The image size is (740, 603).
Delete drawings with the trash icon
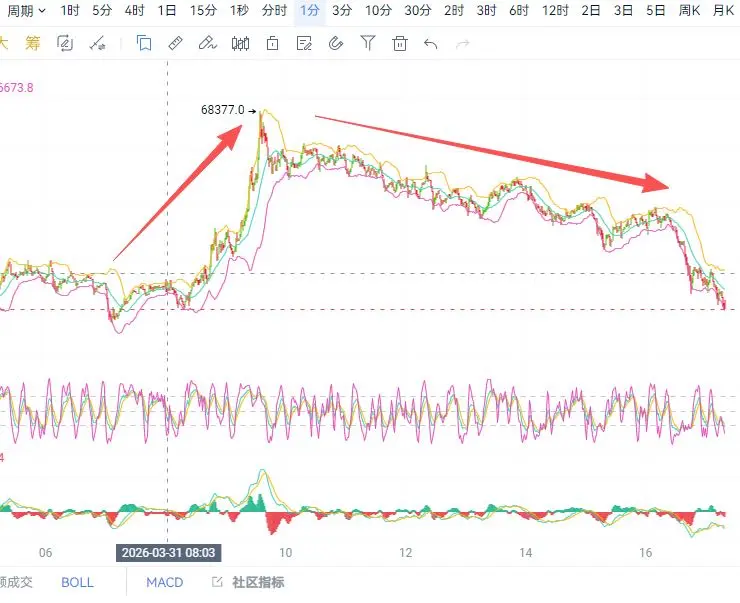(400, 43)
